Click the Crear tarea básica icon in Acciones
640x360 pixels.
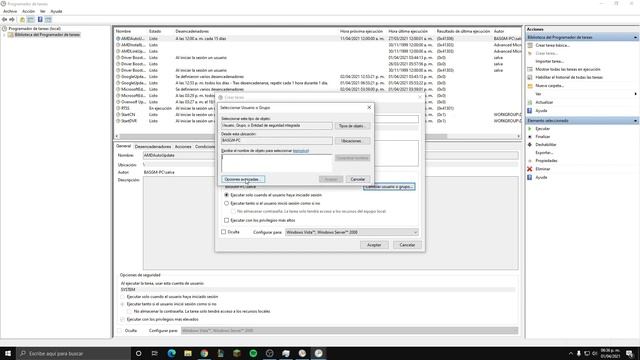pyautogui.click(x=530, y=45)
